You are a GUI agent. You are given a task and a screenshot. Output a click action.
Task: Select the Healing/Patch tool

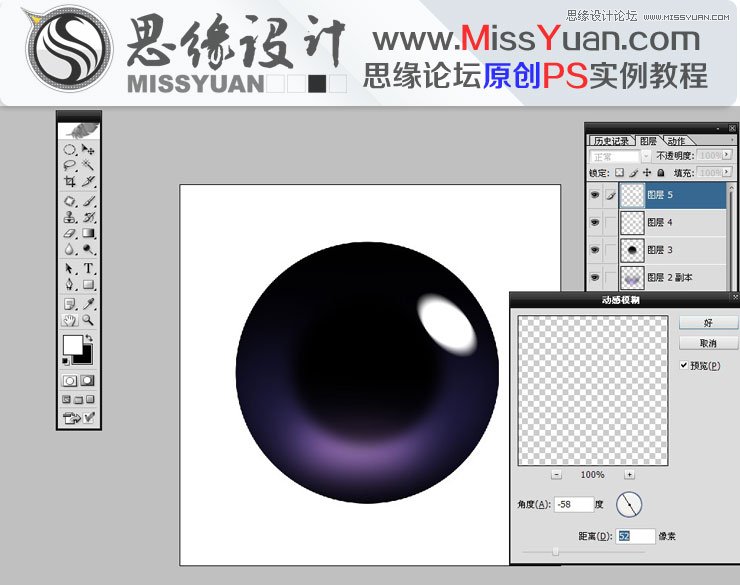tap(70, 201)
